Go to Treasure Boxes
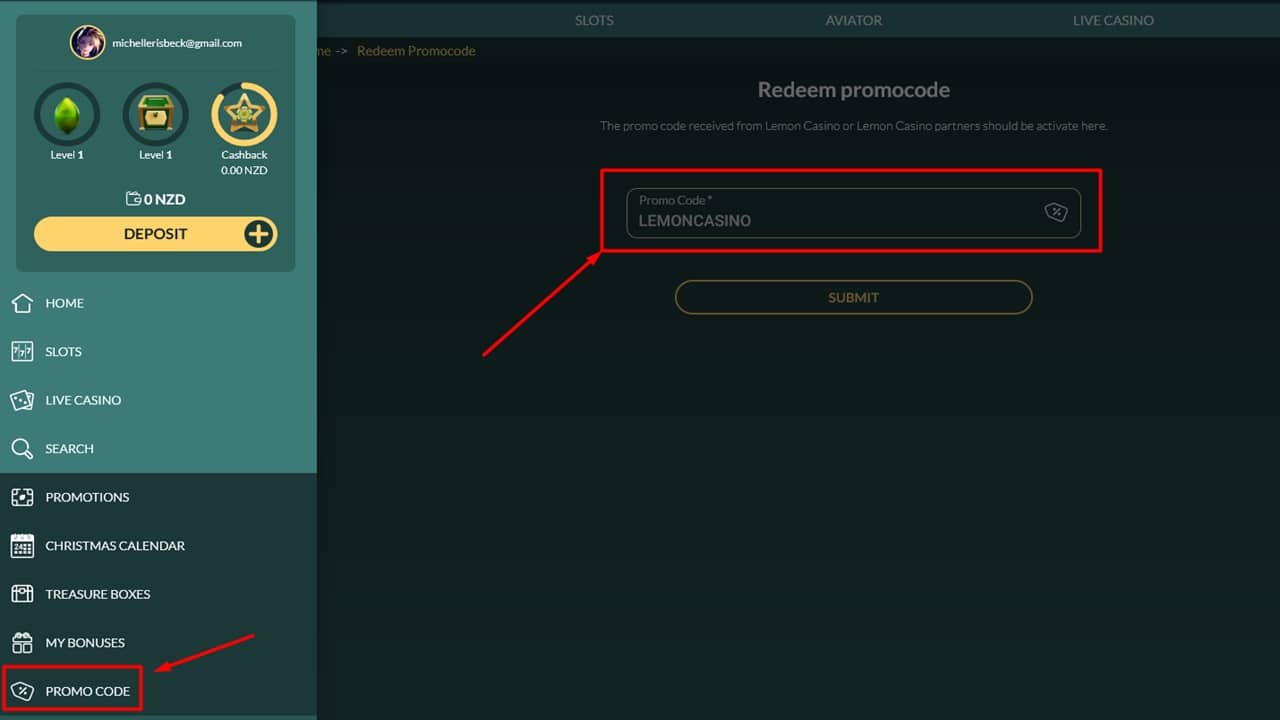The height and width of the screenshot is (720, 1280). [97, 594]
